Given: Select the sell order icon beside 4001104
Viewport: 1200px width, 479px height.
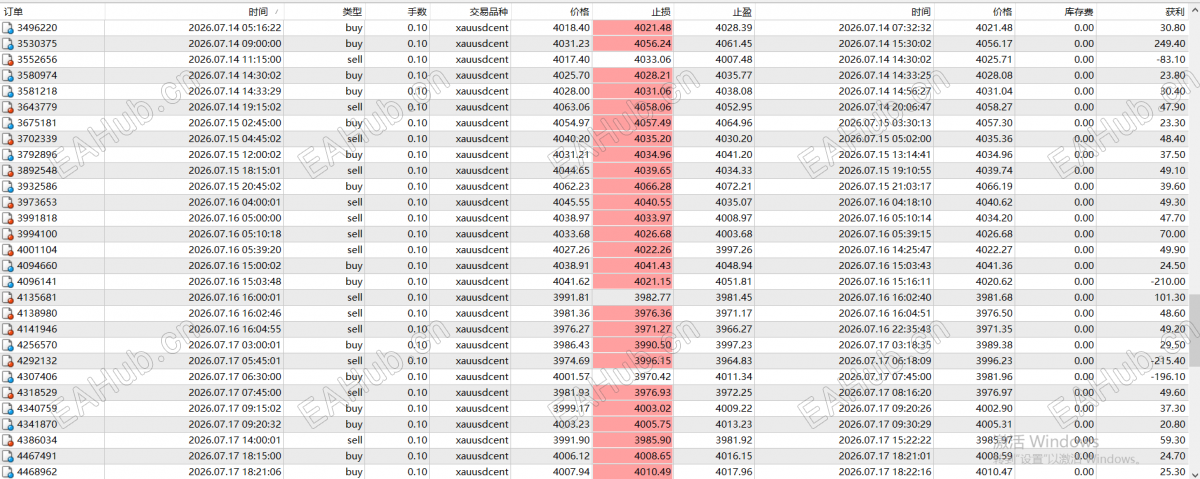Looking at the screenshot, I should click(9, 249).
